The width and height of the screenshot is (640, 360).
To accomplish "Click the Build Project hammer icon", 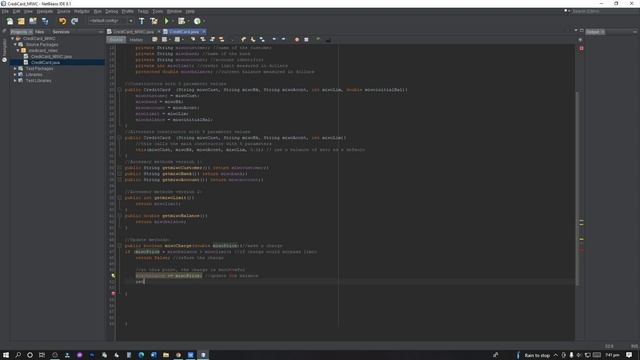I will pyautogui.click(x=142, y=21).
